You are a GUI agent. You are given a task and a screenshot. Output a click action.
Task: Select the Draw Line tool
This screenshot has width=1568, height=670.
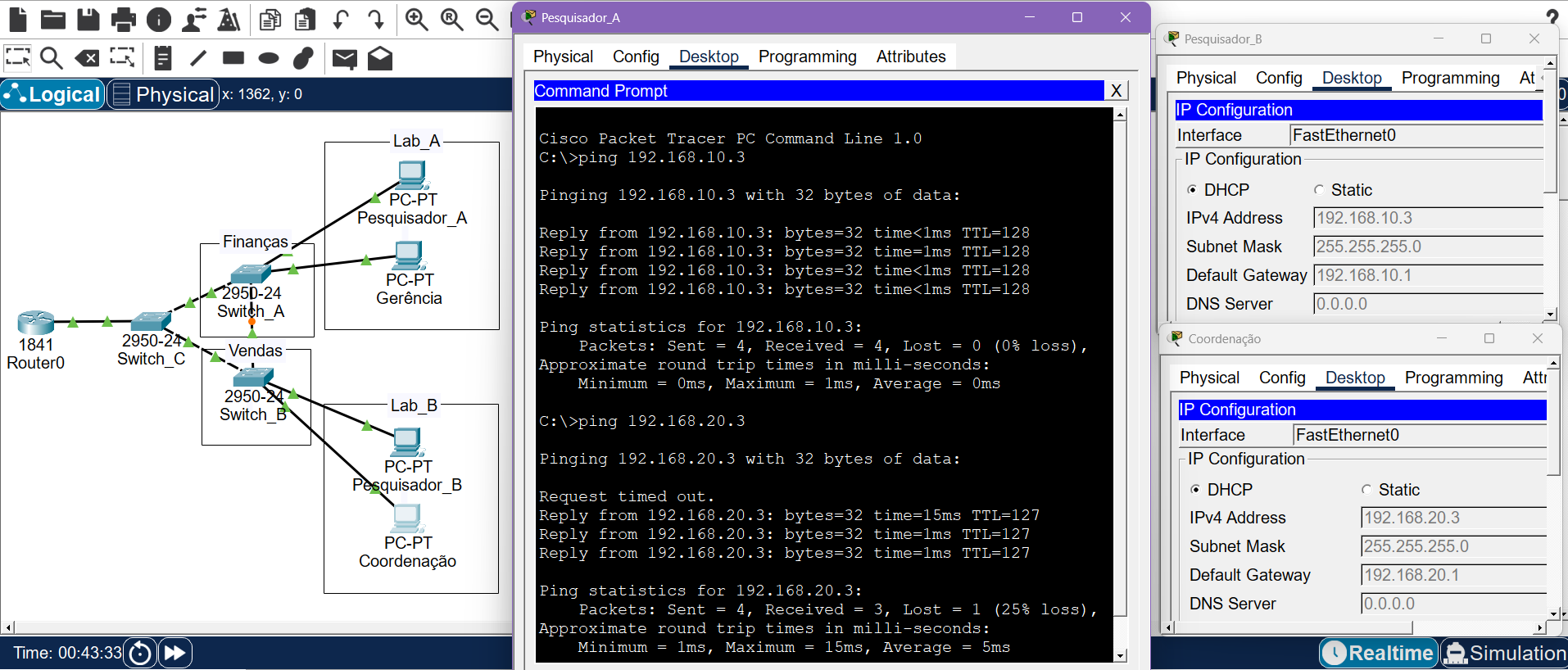click(198, 57)
